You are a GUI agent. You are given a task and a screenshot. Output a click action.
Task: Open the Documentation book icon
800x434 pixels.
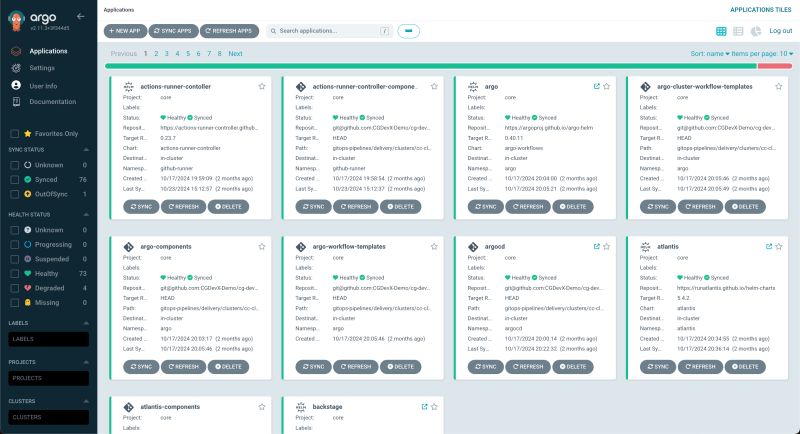[x=16, y=101]
